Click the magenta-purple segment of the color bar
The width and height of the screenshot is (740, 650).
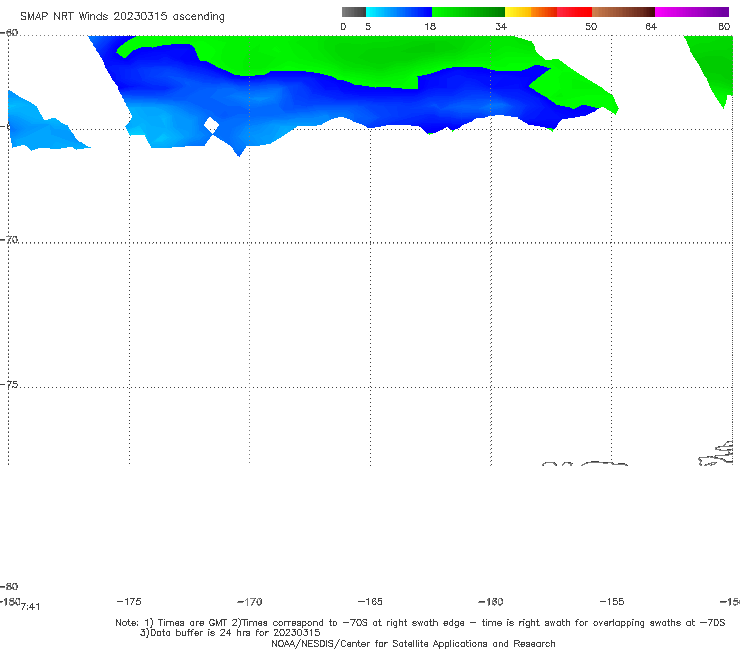(692, 12)
